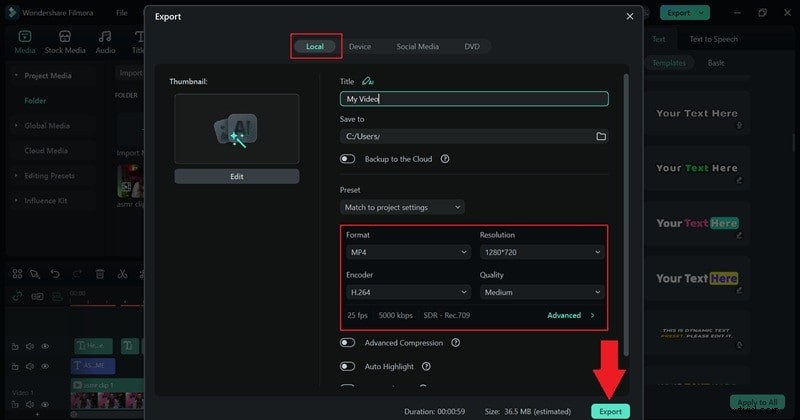Select the smart selection cursor tool on the timeline
The width and height of the screenshot is (800, 420).
(35, 274)
